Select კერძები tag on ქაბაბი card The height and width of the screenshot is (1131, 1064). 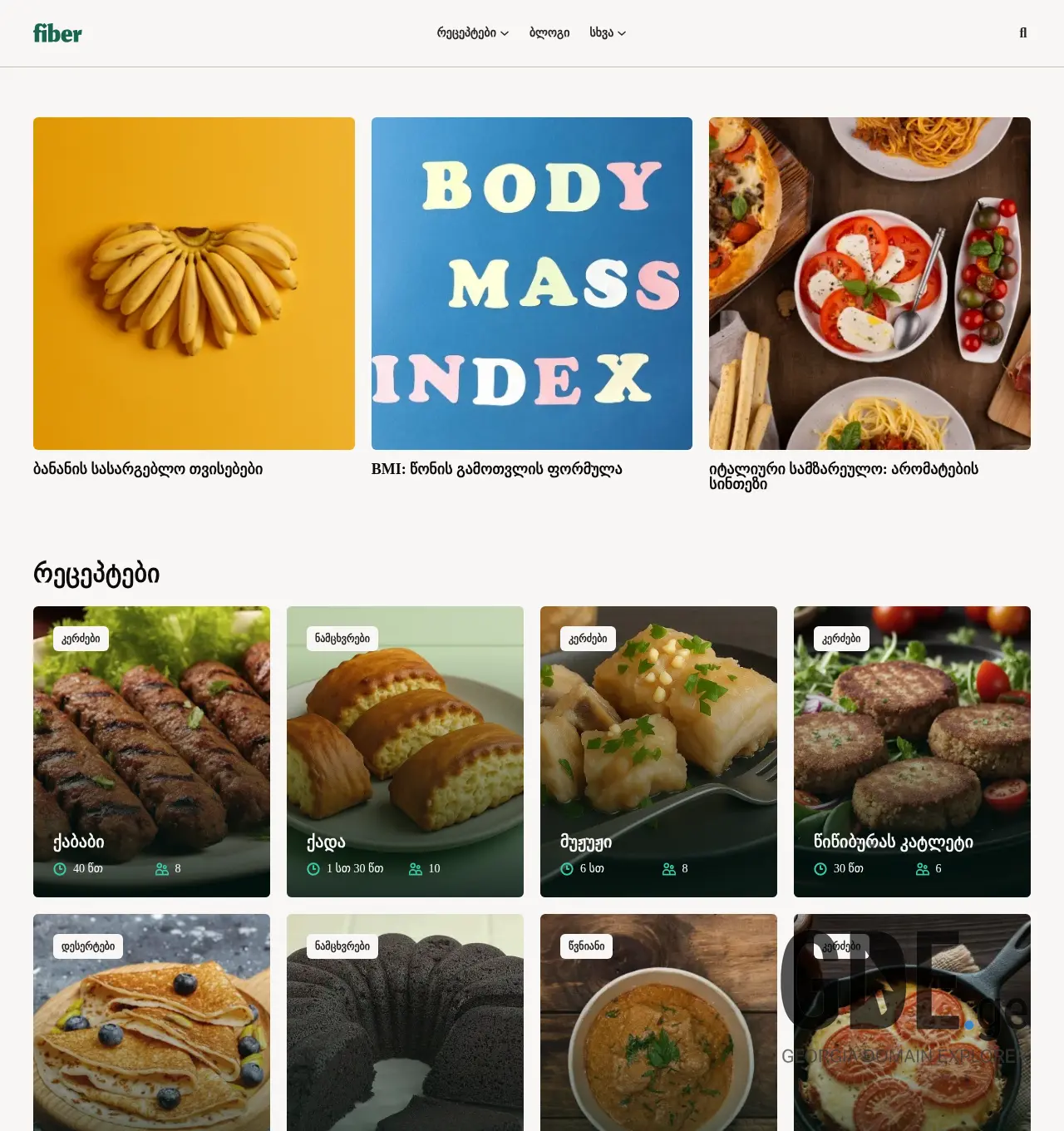[81, 639]
